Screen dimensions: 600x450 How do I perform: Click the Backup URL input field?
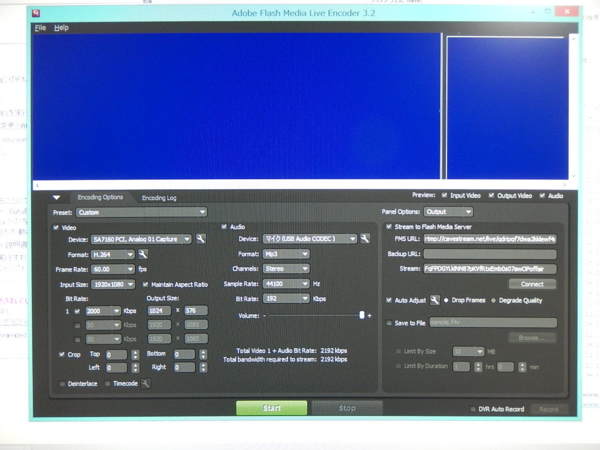click(x=490, y=254)
